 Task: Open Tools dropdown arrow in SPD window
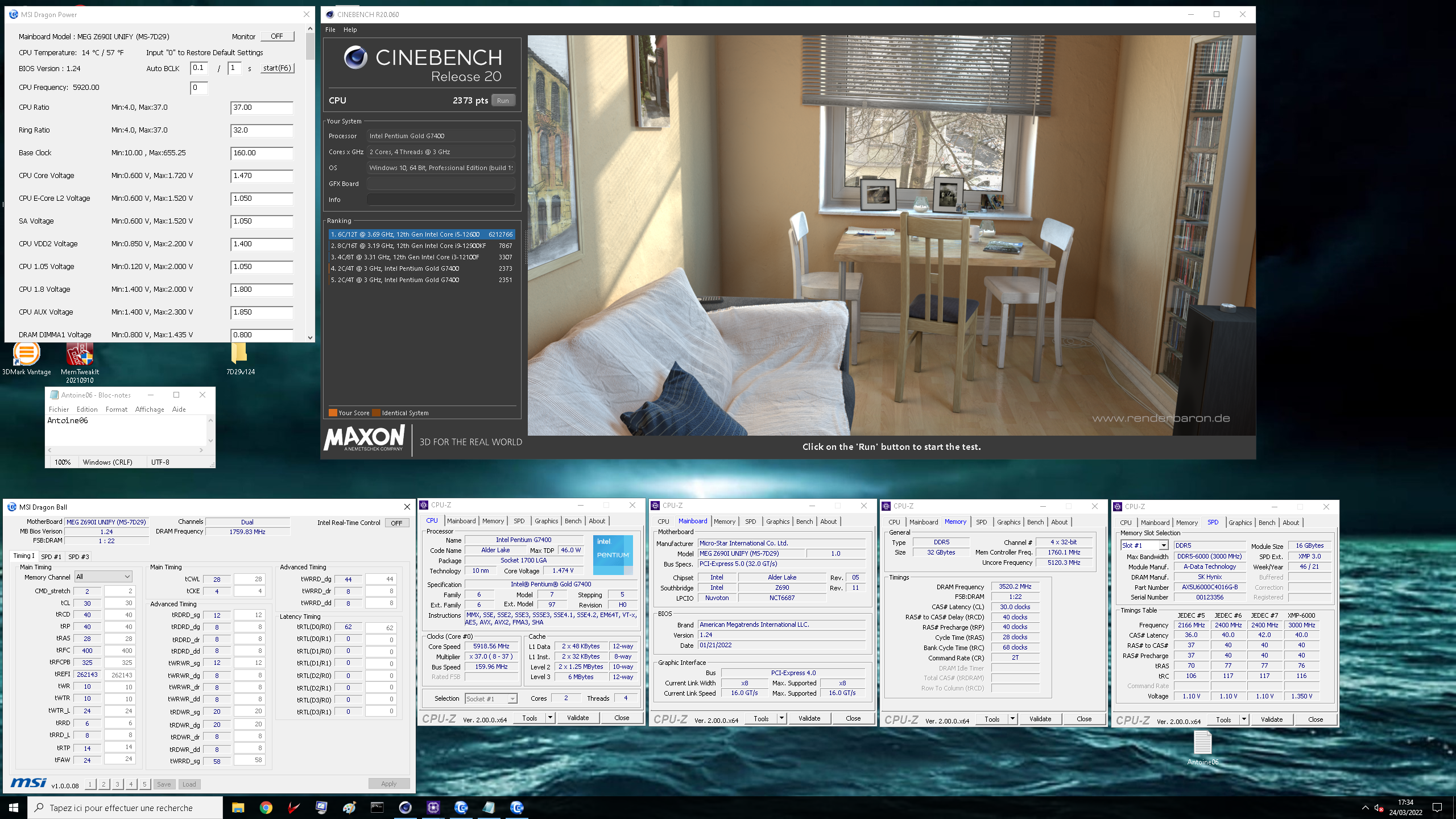[x=1244, y=719]
